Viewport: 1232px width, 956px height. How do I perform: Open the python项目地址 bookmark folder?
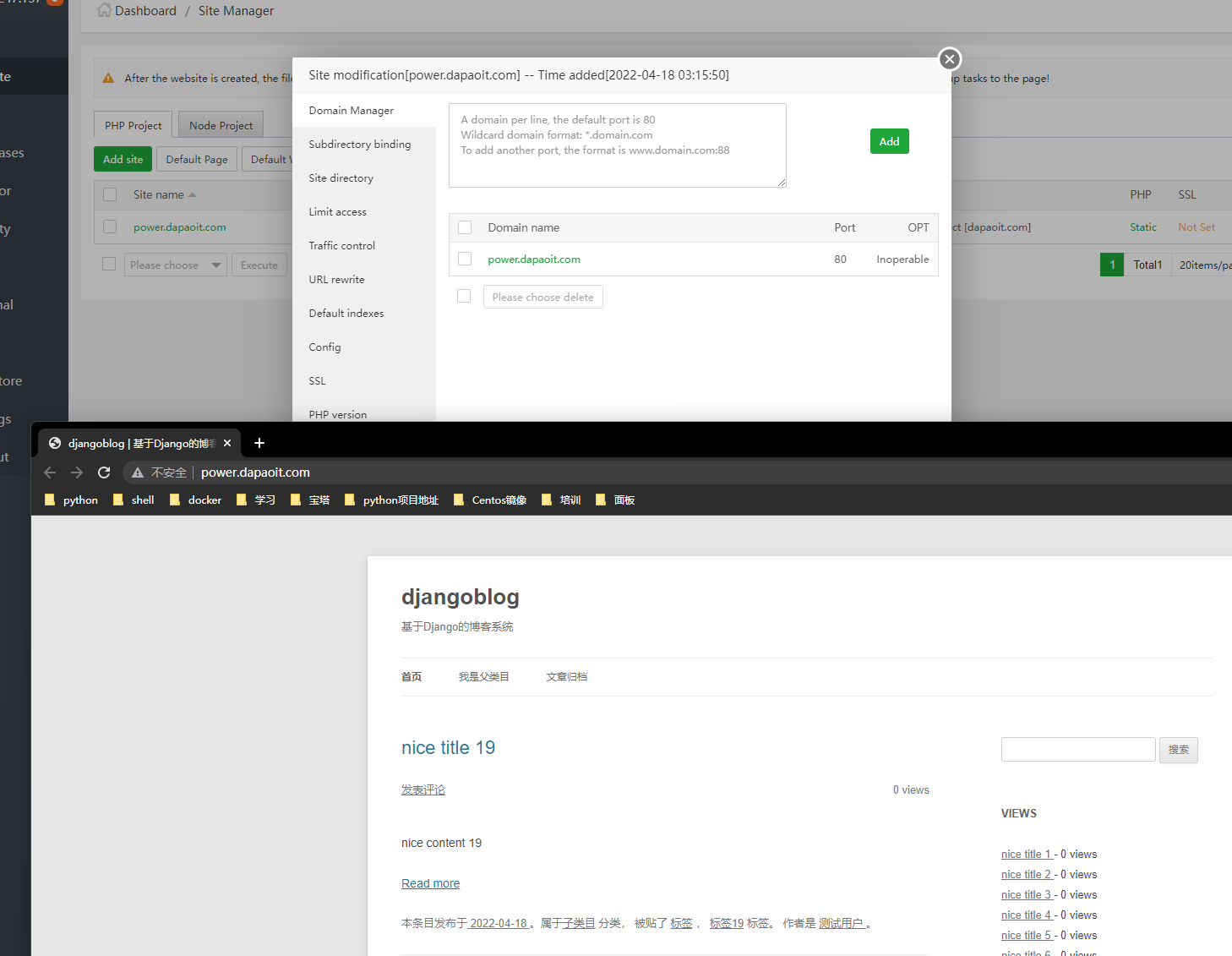click(x=391, y=500)
